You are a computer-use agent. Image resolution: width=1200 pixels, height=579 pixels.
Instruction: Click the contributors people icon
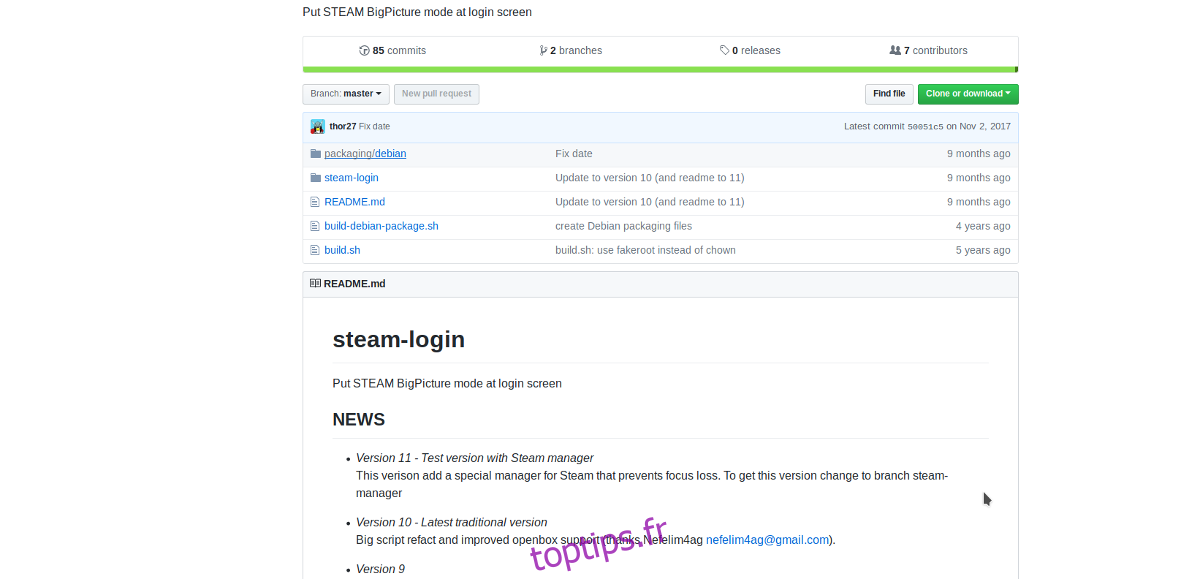point(895,50)
